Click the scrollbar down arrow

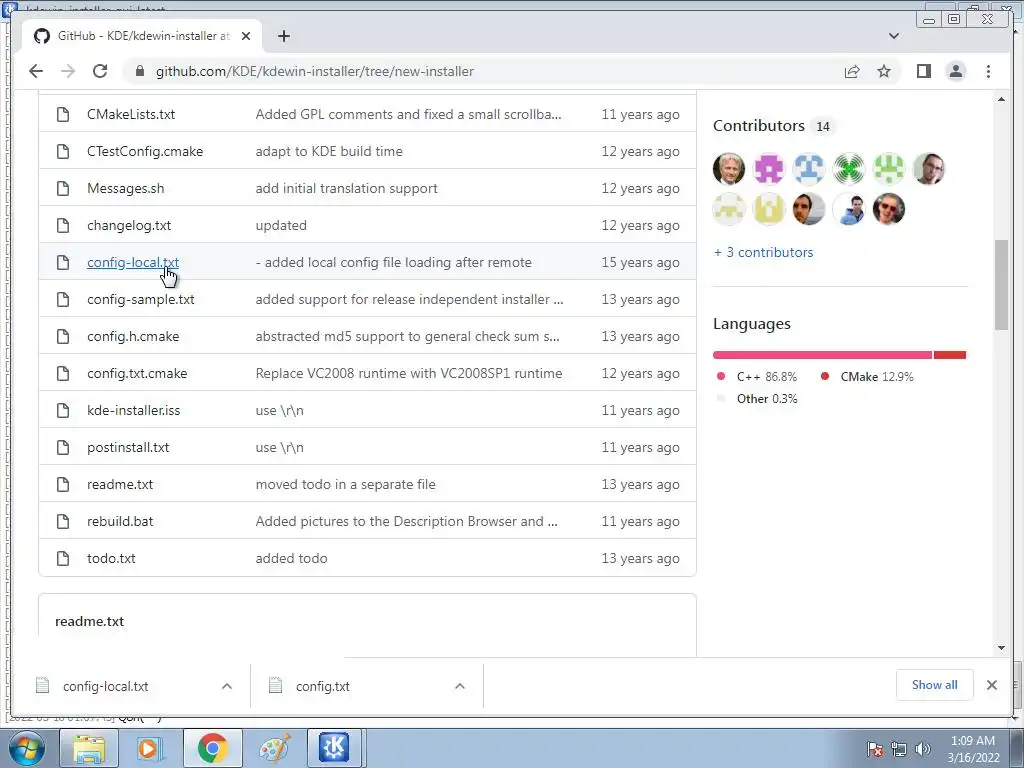click(1001, 648)
